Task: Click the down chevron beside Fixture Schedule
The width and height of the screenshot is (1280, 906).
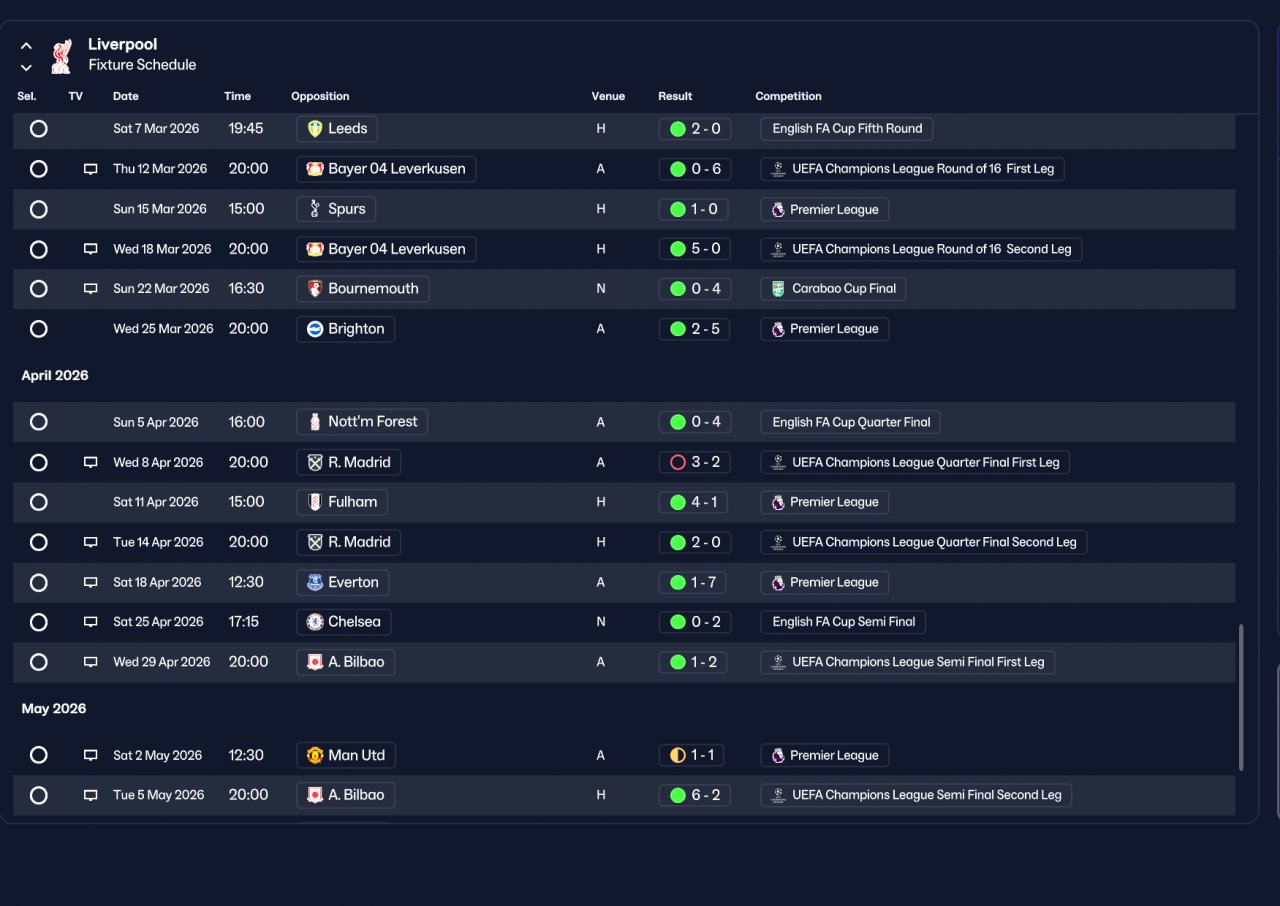Action: (27, 68)
